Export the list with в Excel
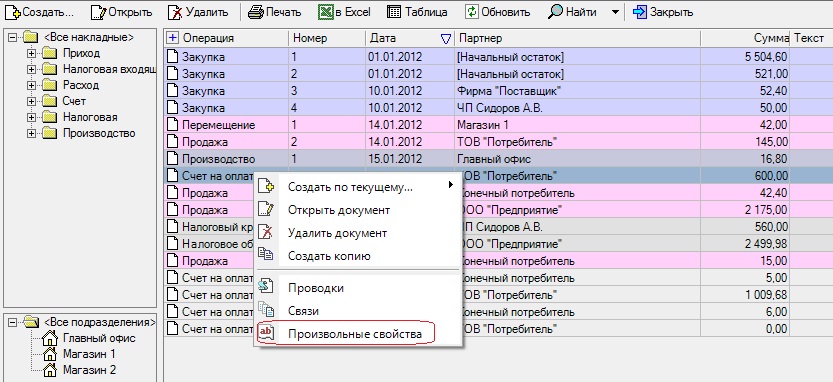833x382 pixels. [344, 12]
